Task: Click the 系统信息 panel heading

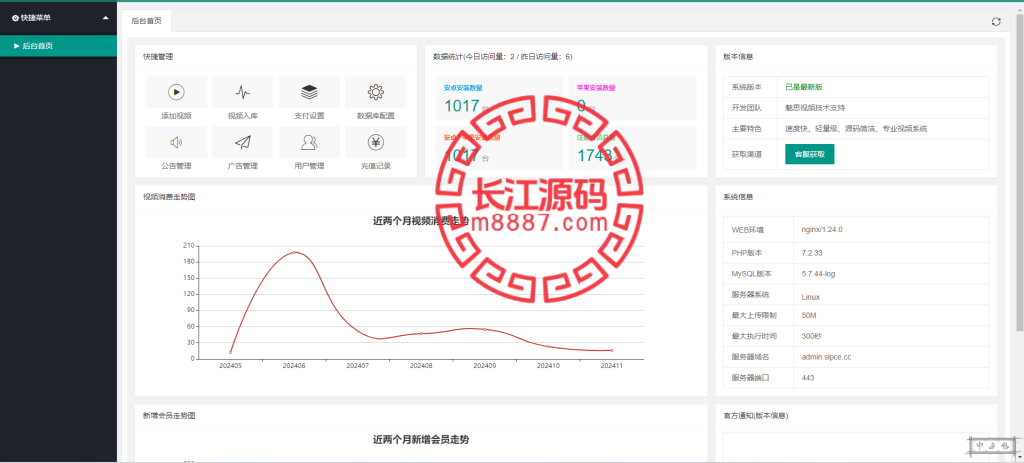Action: tap(739, 197)
